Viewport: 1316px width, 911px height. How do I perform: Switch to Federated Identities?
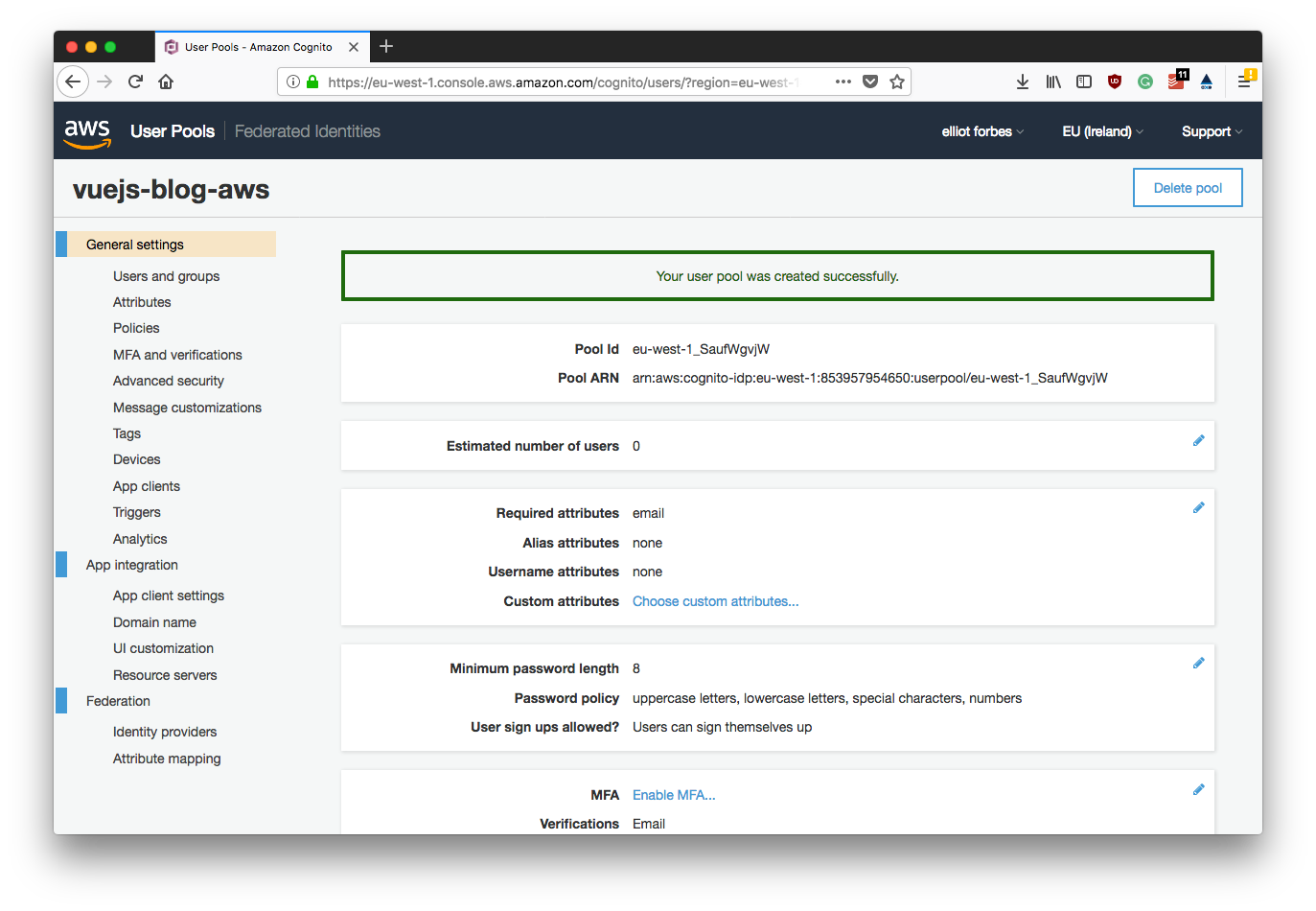tap(308, 131)
